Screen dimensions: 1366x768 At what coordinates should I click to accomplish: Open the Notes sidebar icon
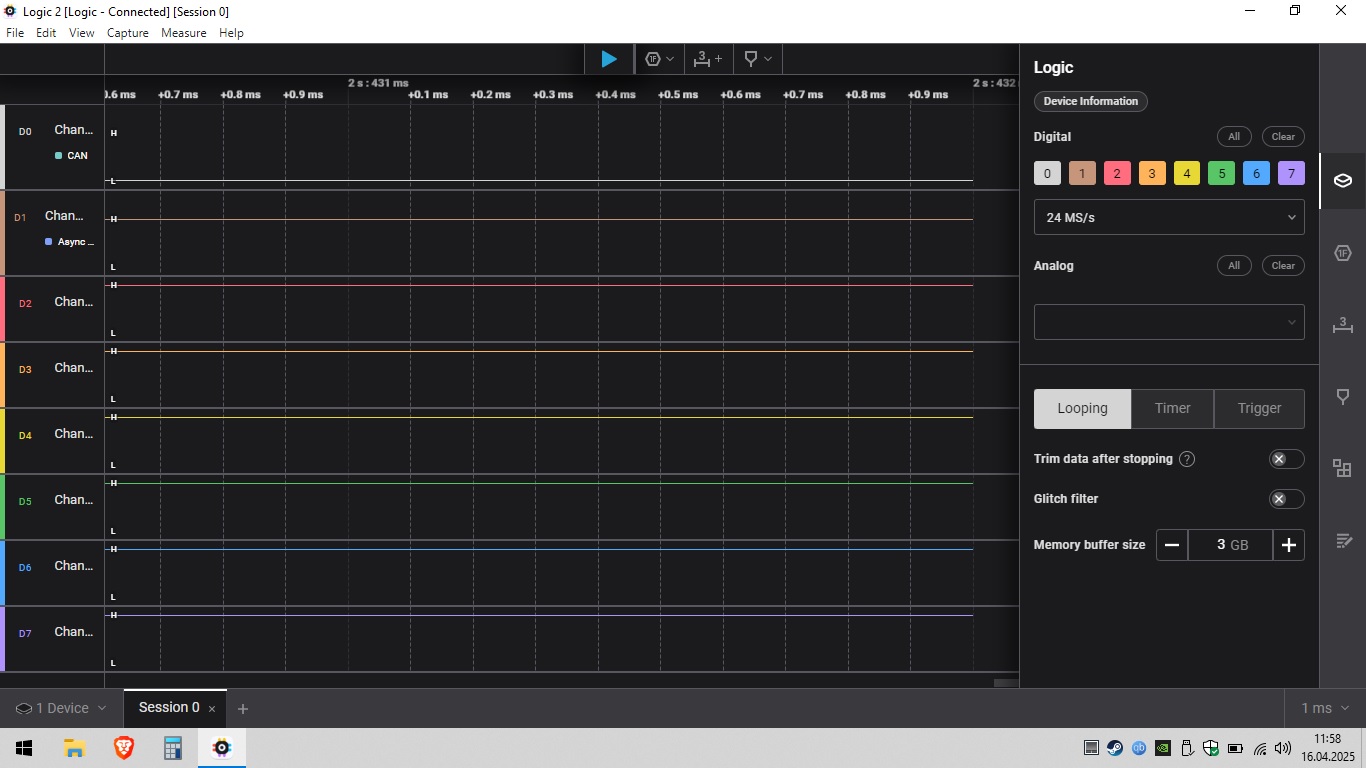pyautogui.click(x=1343, y=541)
